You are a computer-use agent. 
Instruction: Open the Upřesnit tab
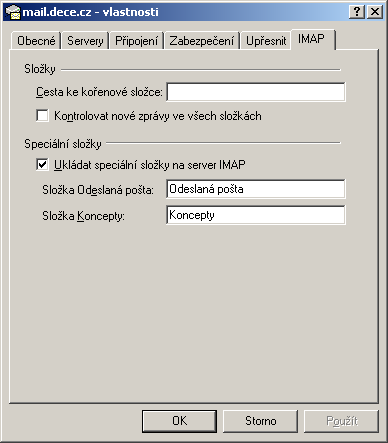[266, 41]
